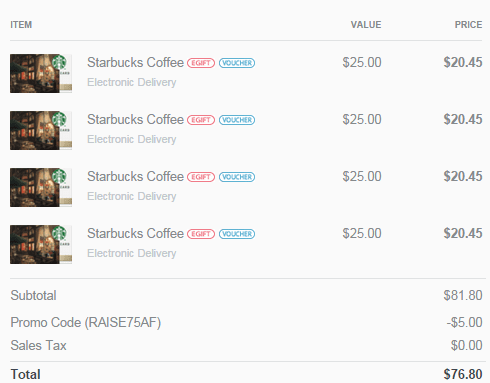Click the EGIFT badge on second item
The image size is (490, 383).
(201, 120)
